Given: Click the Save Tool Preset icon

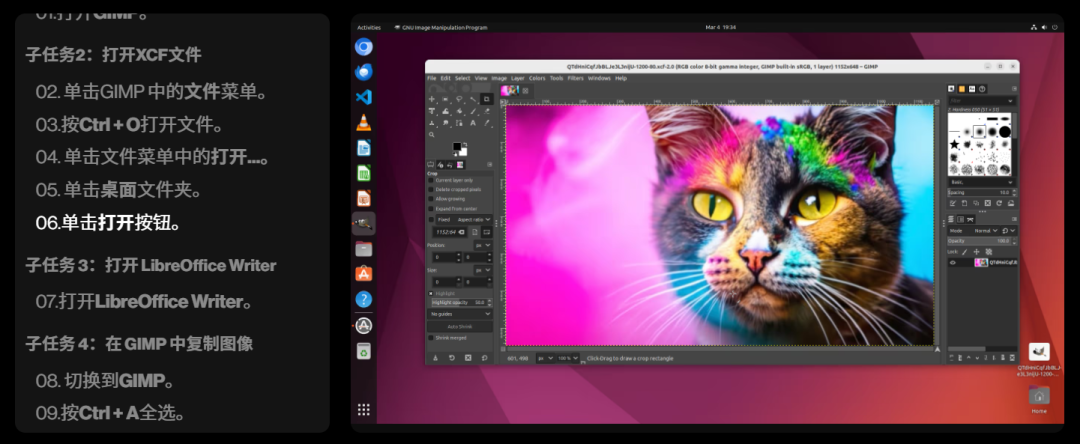Looking at the screenshot, I should click(435, 358).
